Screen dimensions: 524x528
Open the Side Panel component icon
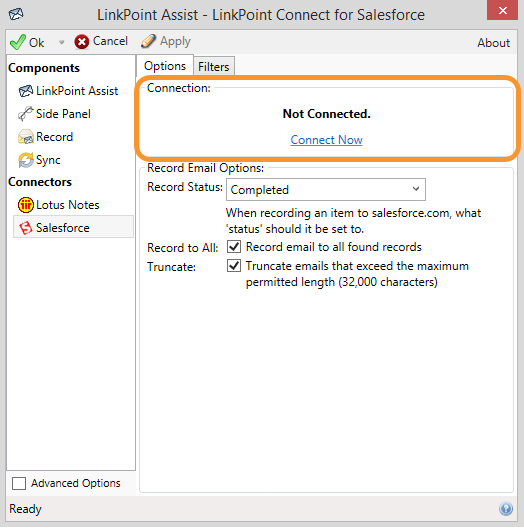point(26,114)
